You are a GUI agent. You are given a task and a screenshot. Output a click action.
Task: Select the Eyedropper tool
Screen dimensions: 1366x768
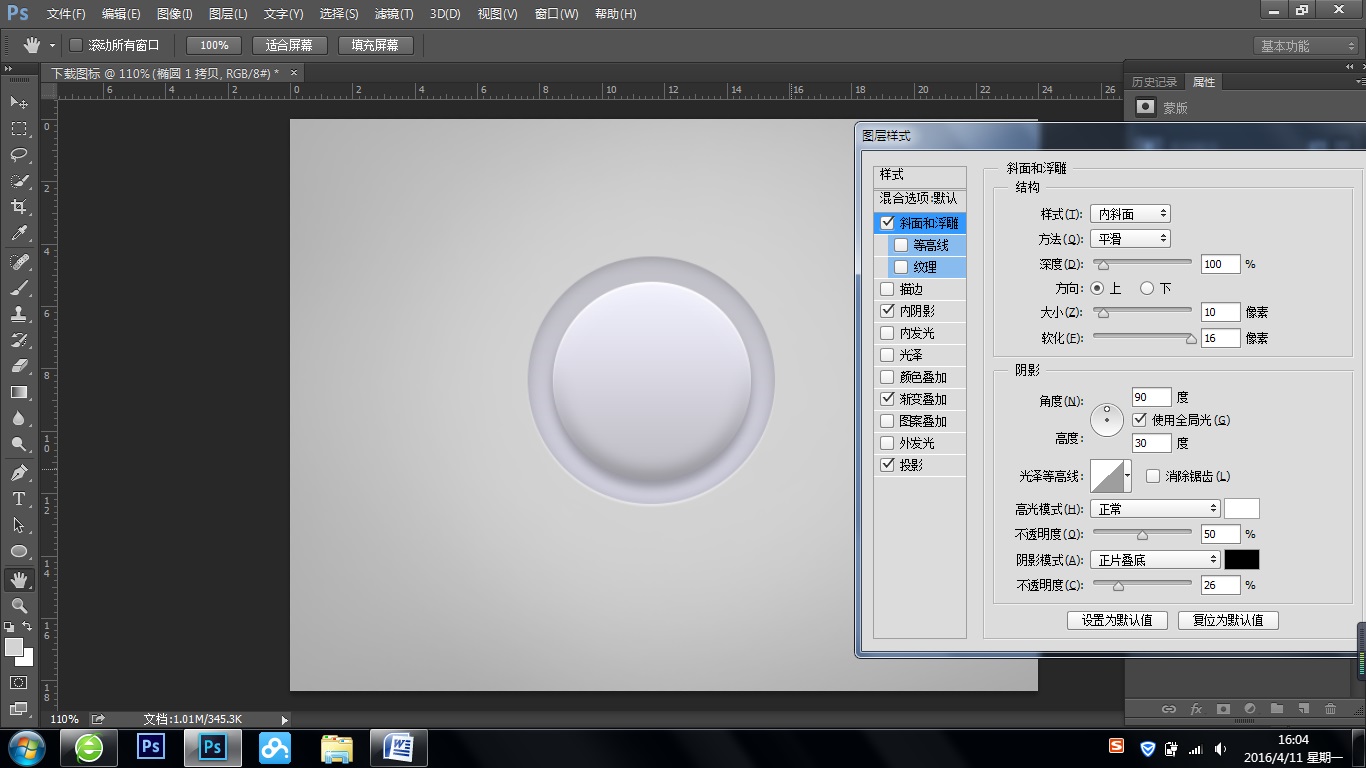pyautogui.click(x=19, y=234)
